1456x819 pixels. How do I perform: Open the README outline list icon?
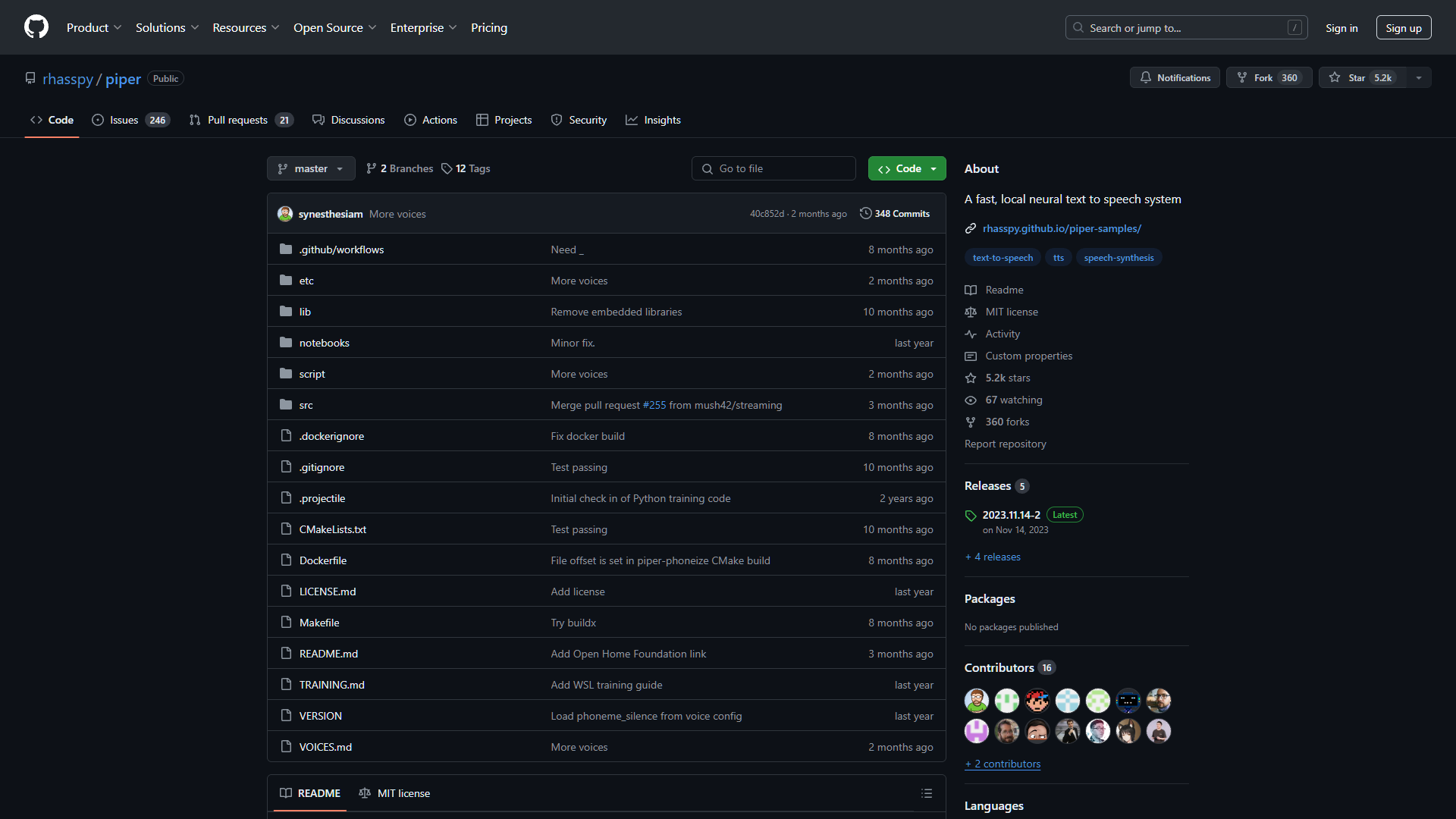[926, 793]
